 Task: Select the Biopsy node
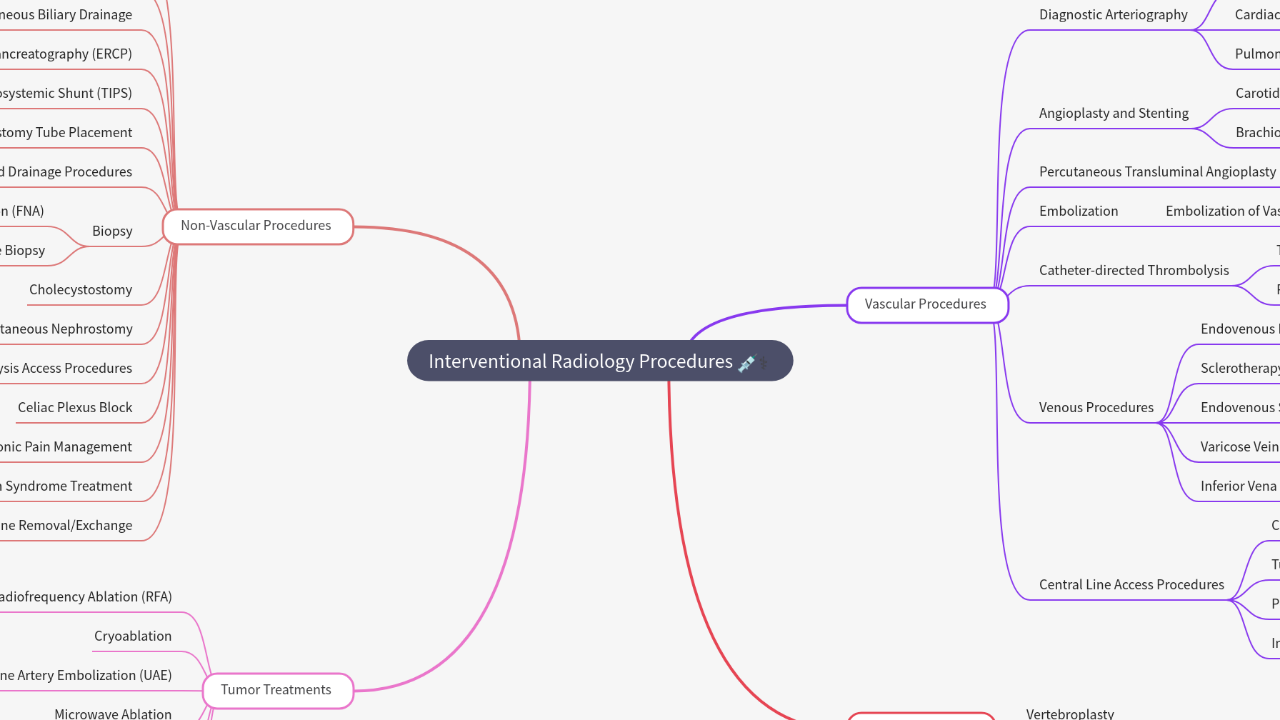[x=112, y=231]
